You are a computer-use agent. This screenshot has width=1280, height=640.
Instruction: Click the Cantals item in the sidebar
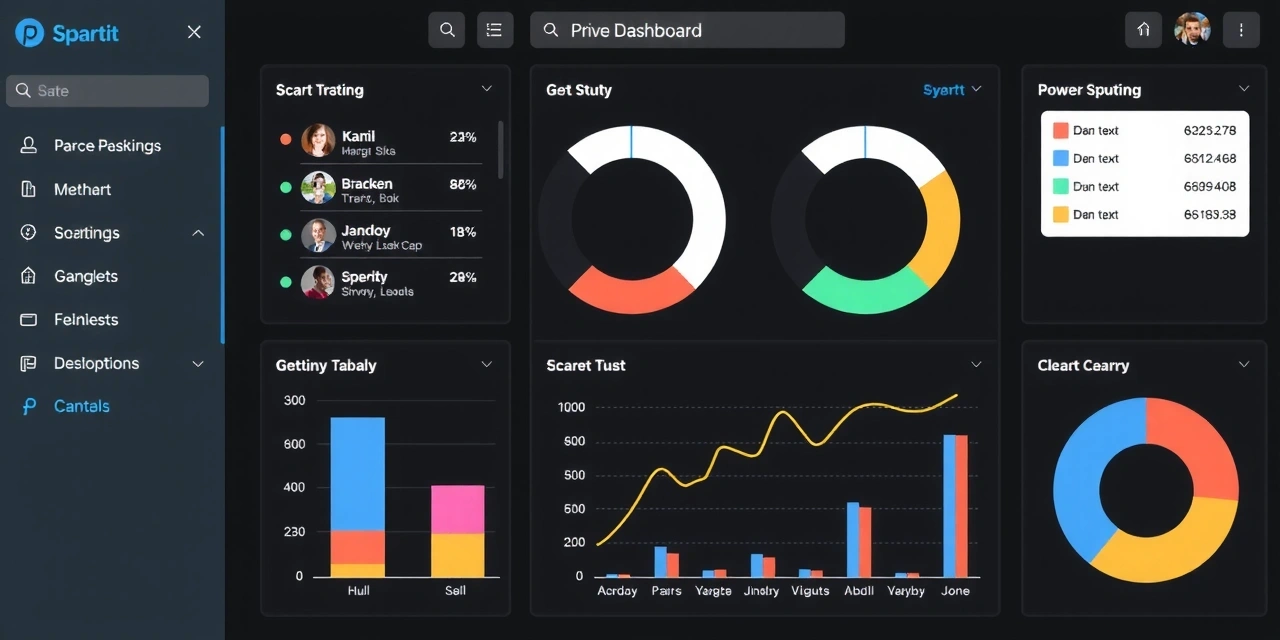pos(82,406)
